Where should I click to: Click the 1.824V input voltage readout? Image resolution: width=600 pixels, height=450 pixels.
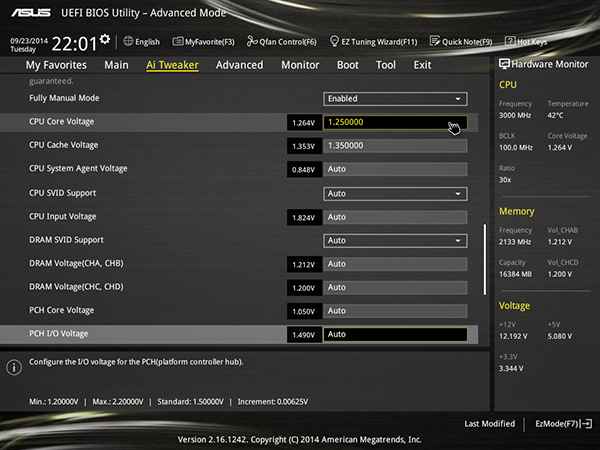[x=304, y=218]
